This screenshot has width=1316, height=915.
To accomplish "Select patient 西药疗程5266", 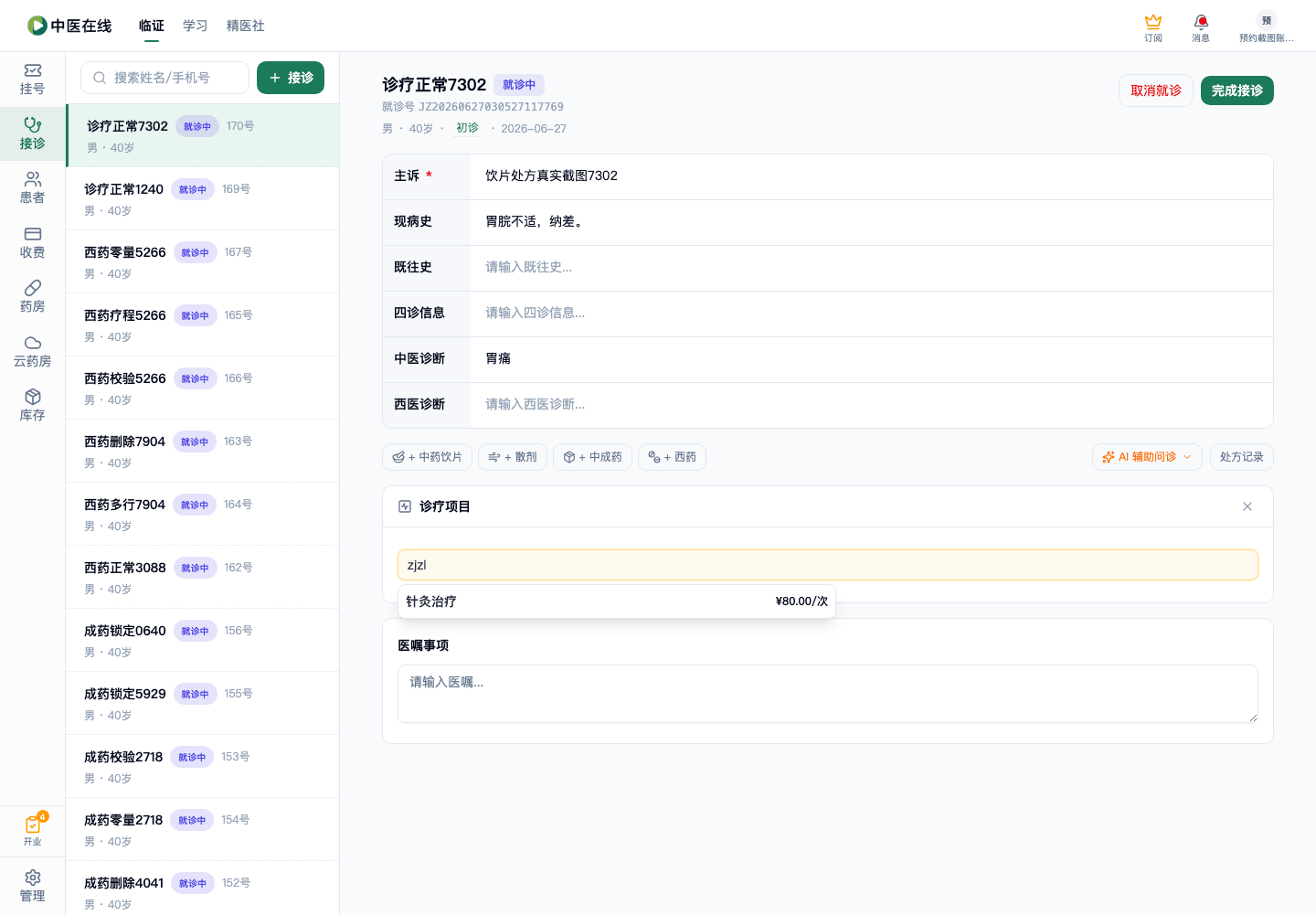I will [203, 325].
